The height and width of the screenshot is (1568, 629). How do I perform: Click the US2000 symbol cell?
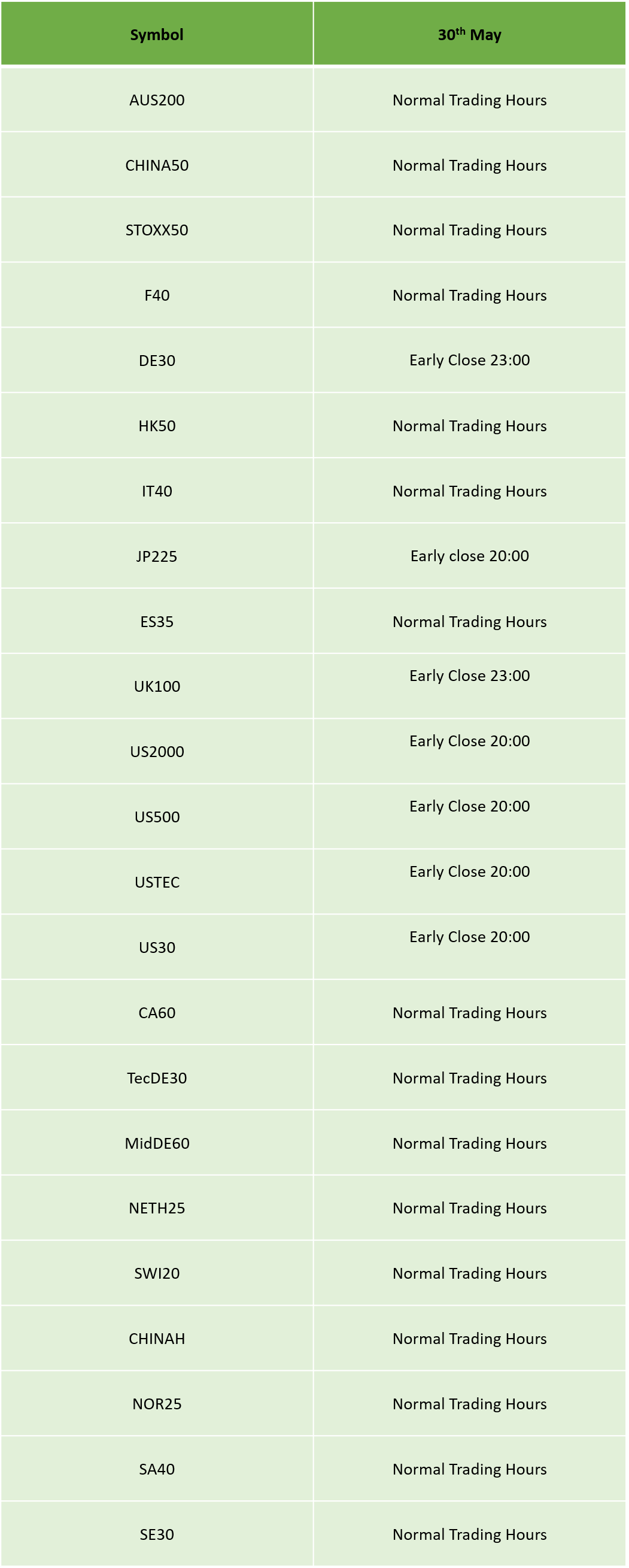[157, 752]
